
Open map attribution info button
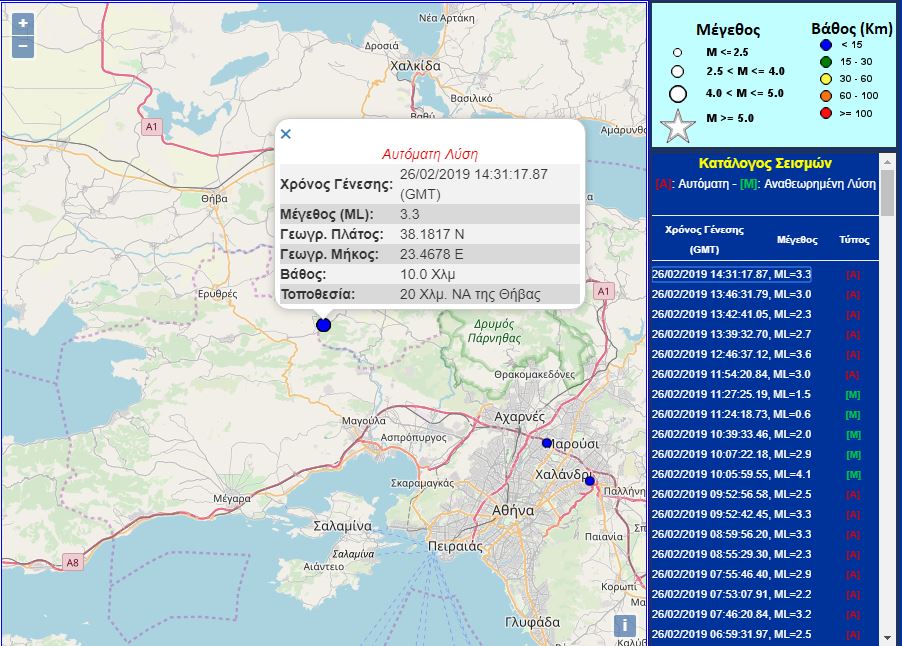coord(624,626)
